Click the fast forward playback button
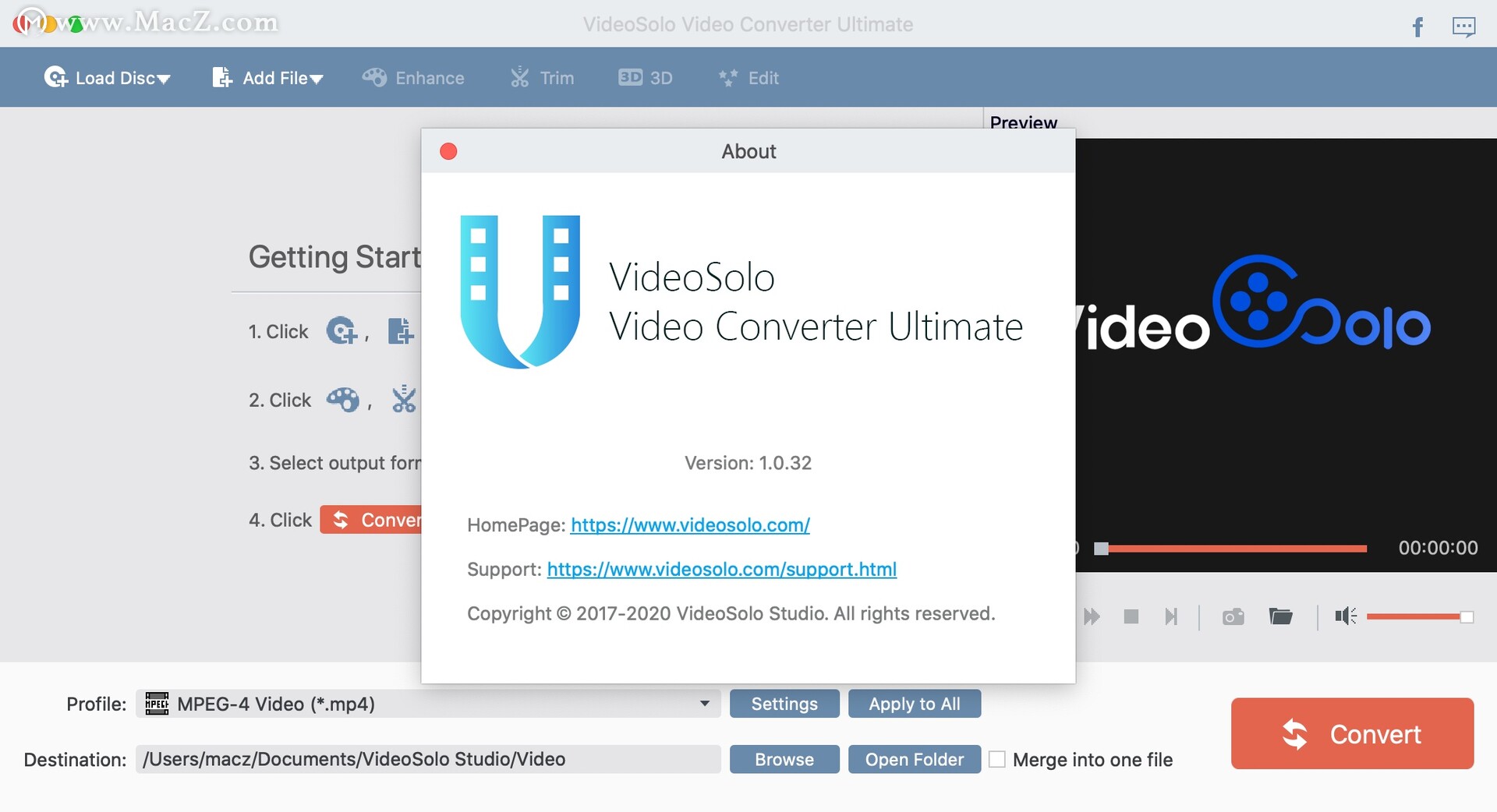 (x=1092, y=617)
